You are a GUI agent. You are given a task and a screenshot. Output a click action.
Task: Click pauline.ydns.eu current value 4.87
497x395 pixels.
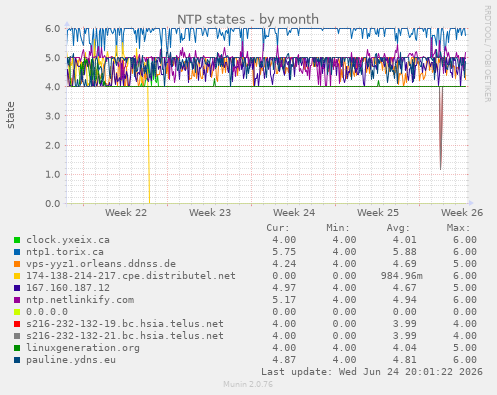[x=284, y=360]
